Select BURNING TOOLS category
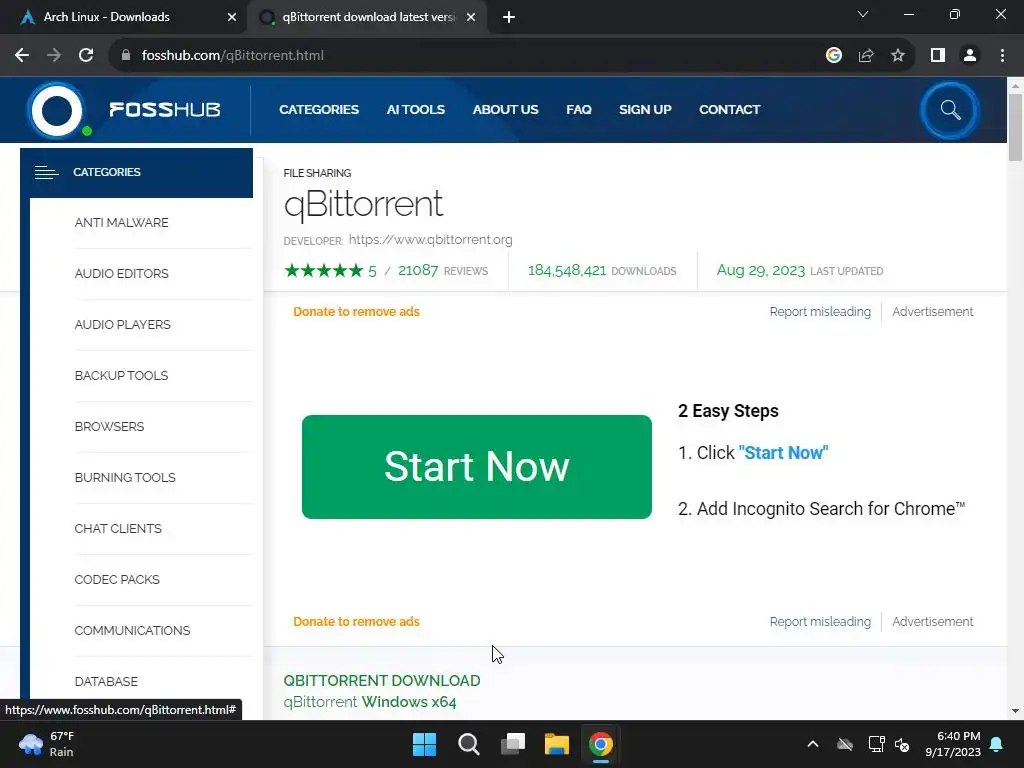The image size is (1024, 768). point(125,477)
